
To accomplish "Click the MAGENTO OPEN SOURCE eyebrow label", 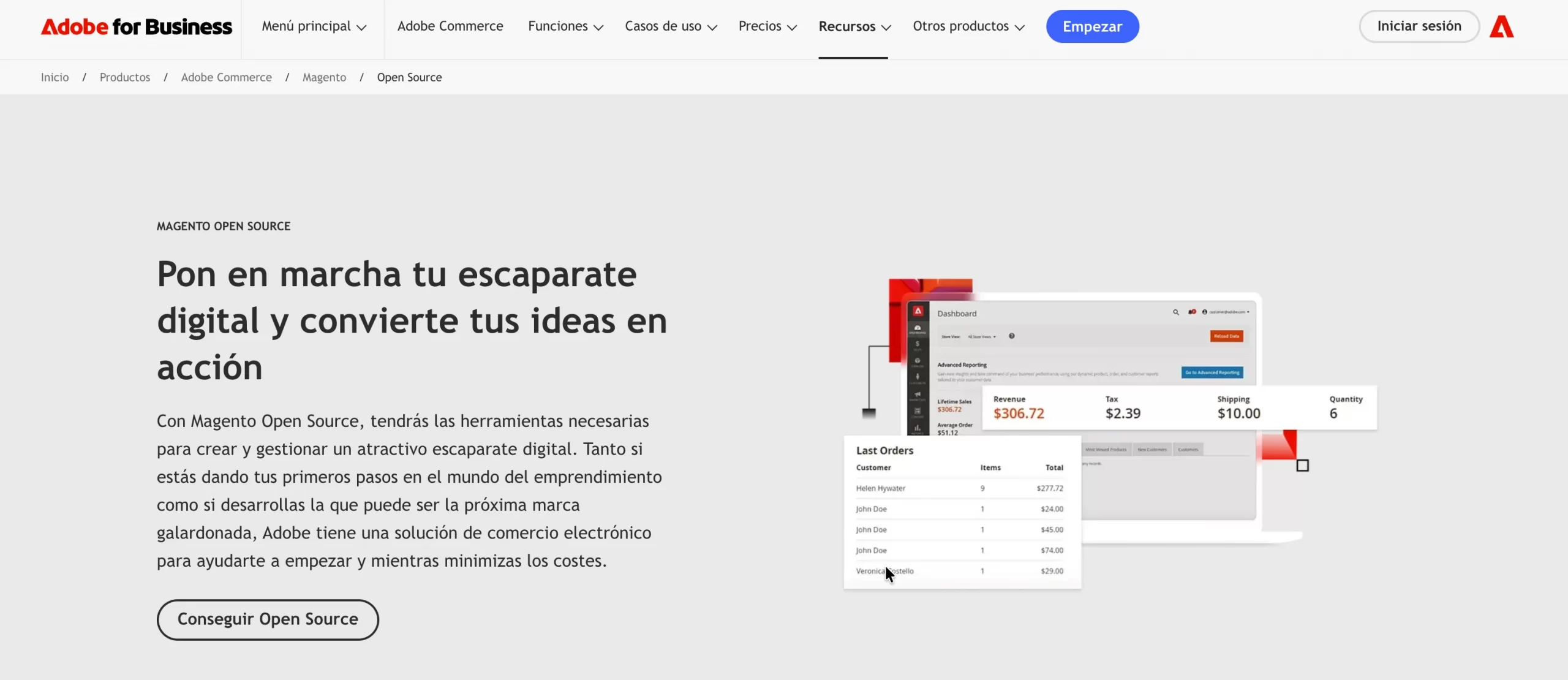I will click(224, 226).
